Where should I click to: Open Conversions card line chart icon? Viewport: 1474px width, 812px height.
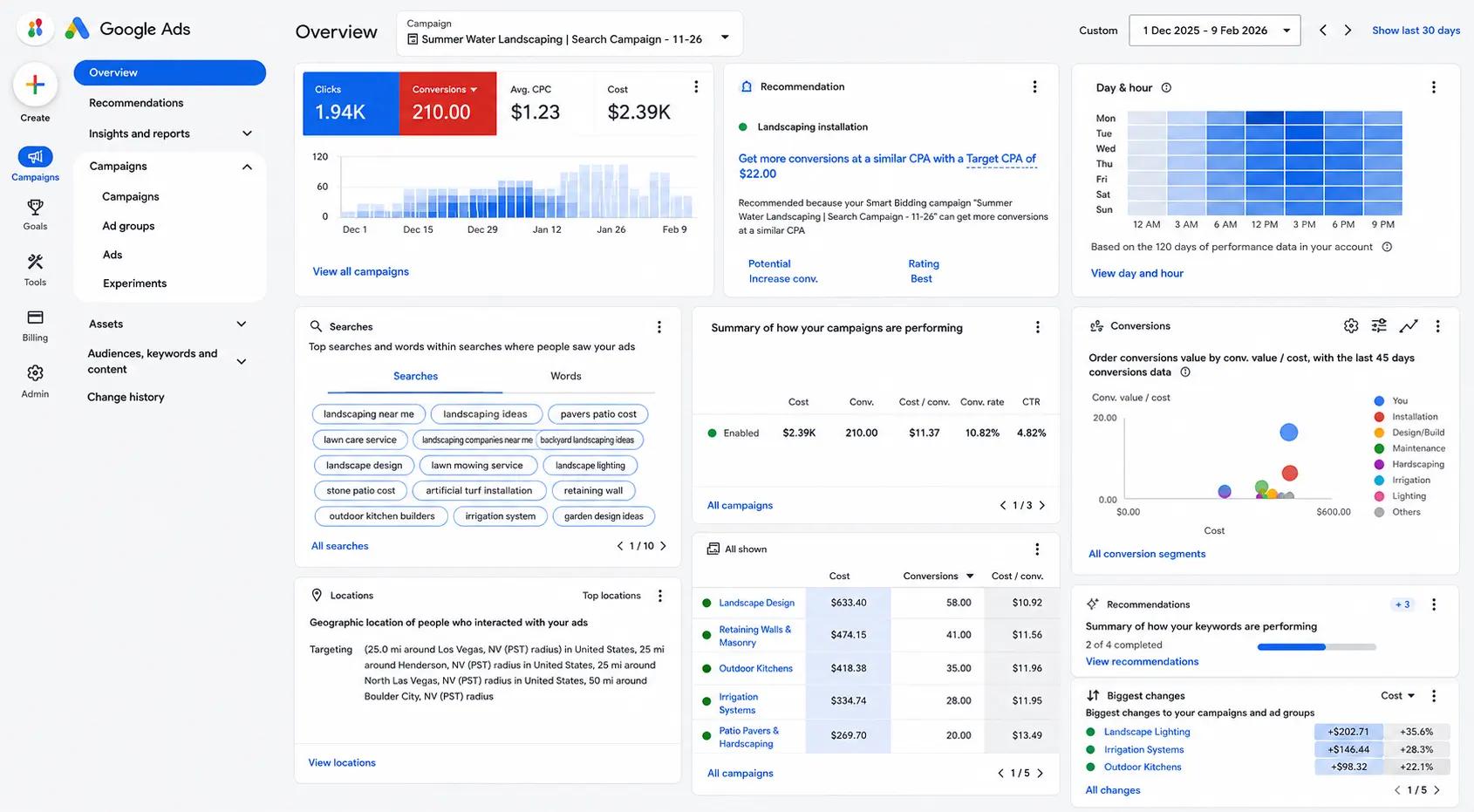click(1409, 325)
